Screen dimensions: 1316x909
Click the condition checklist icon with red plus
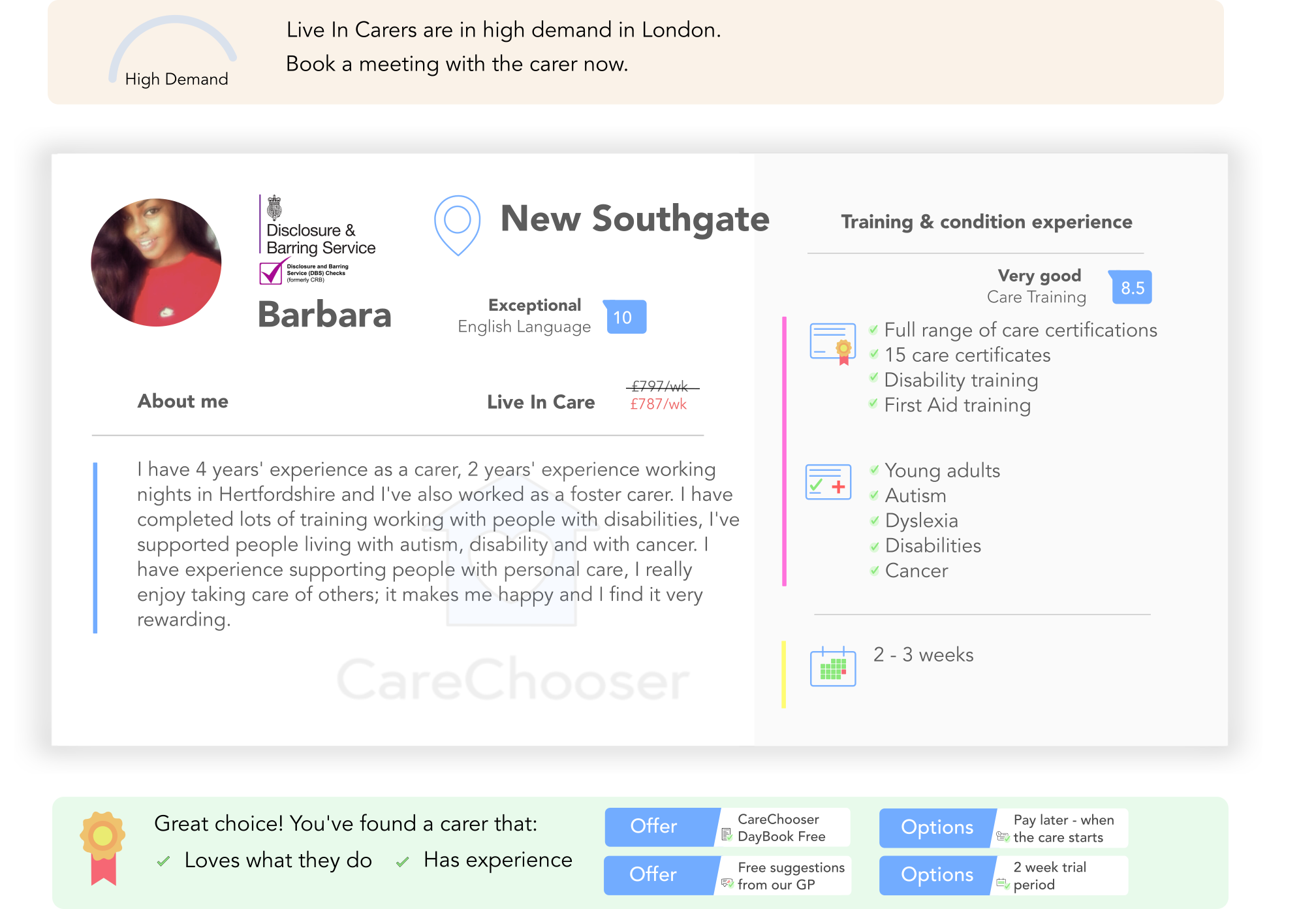tap(828, 482)
